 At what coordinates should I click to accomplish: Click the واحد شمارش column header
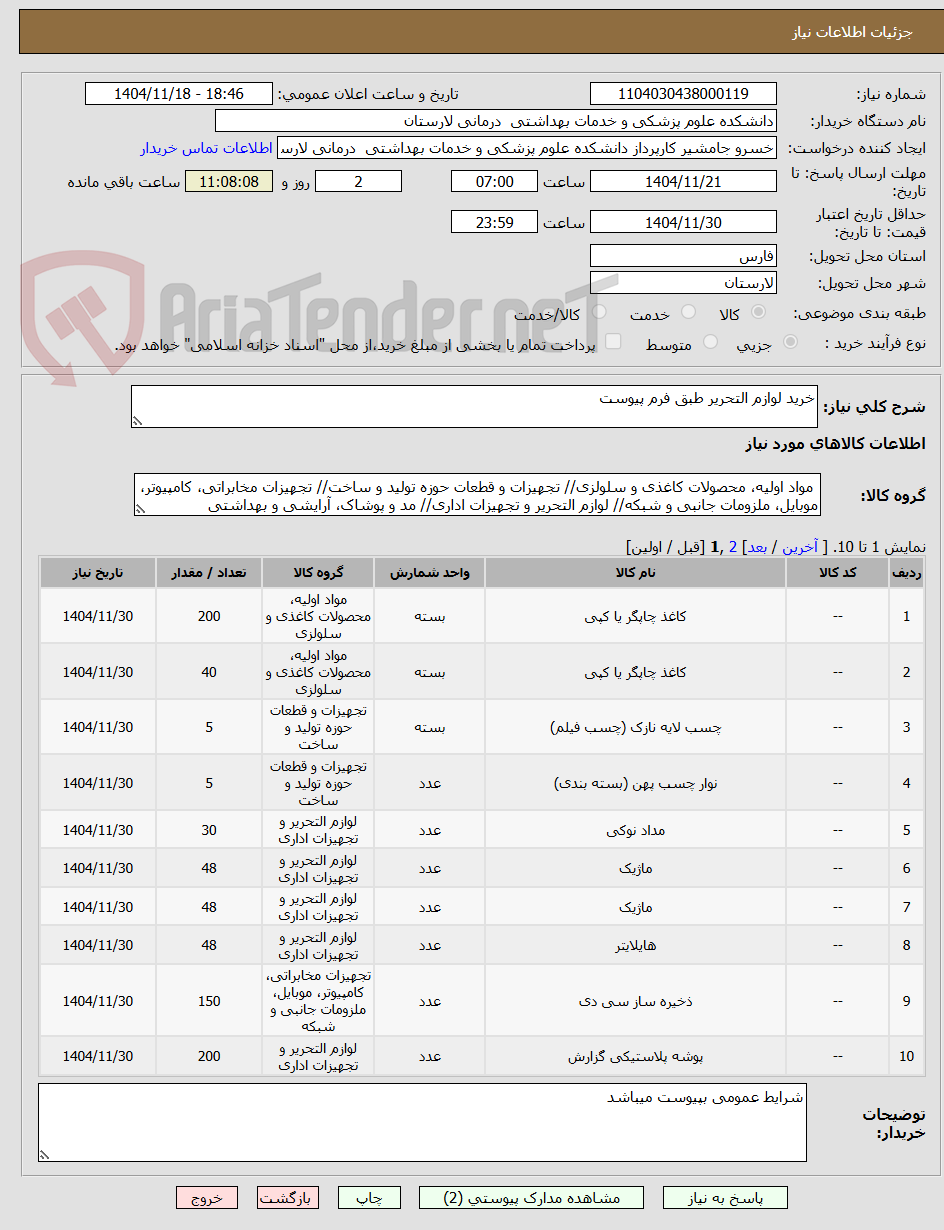click(429, 572)
